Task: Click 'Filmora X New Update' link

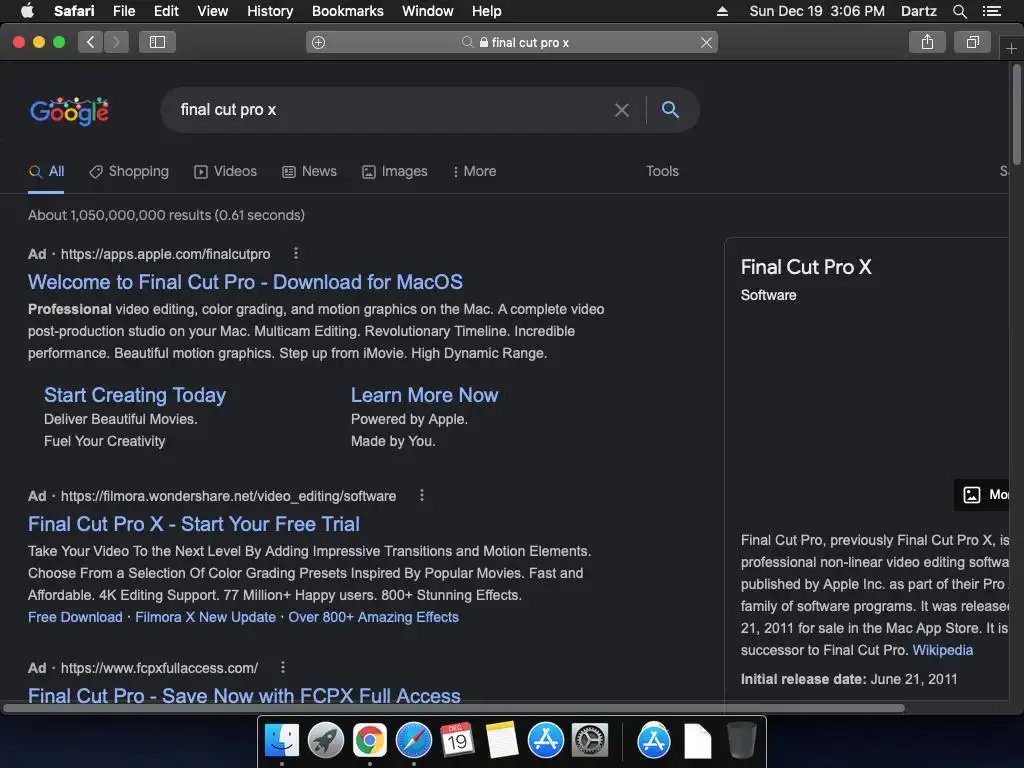Action: (205, 617)
